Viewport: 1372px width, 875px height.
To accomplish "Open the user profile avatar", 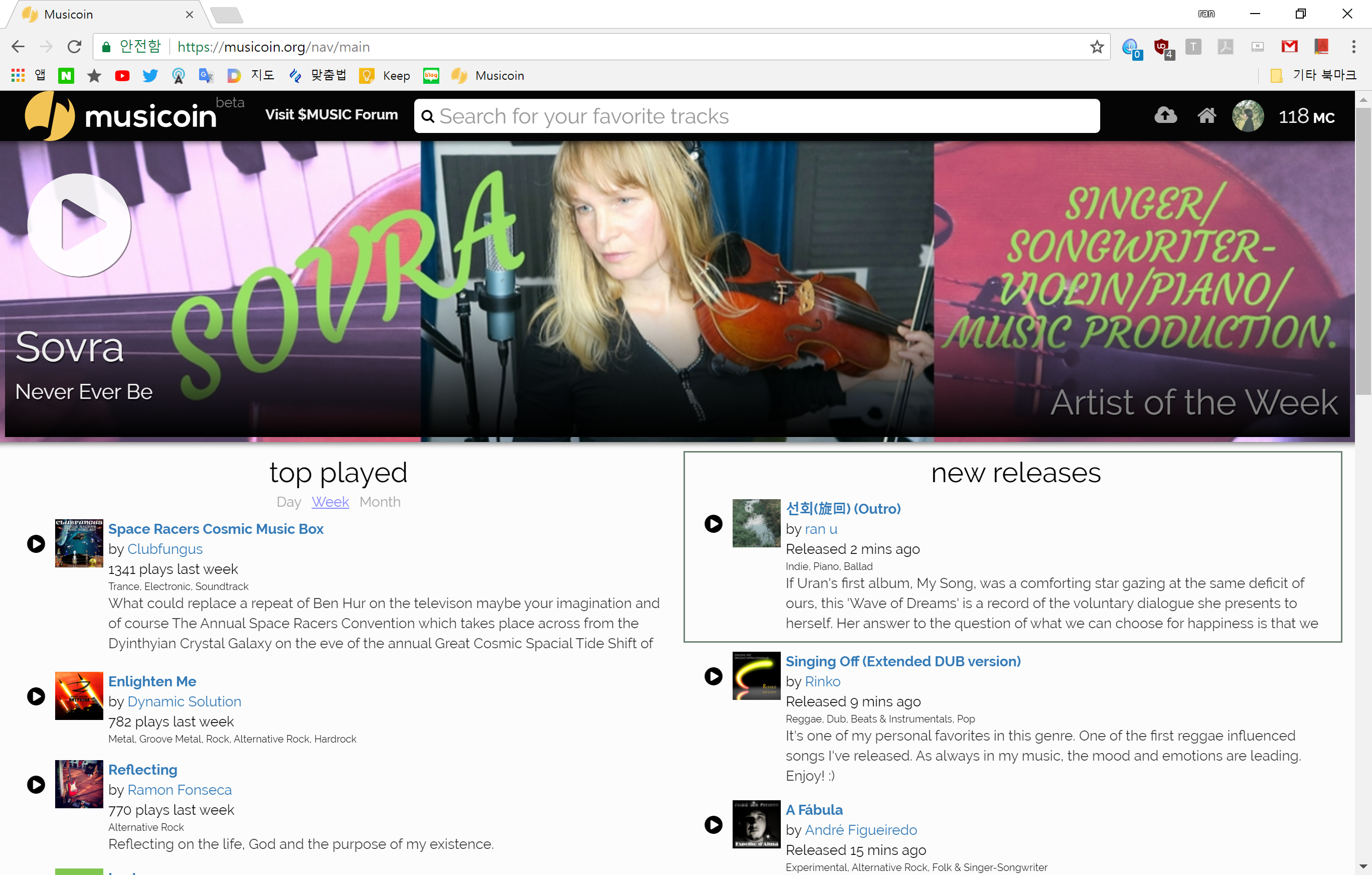I will [x=1248, y=116].
